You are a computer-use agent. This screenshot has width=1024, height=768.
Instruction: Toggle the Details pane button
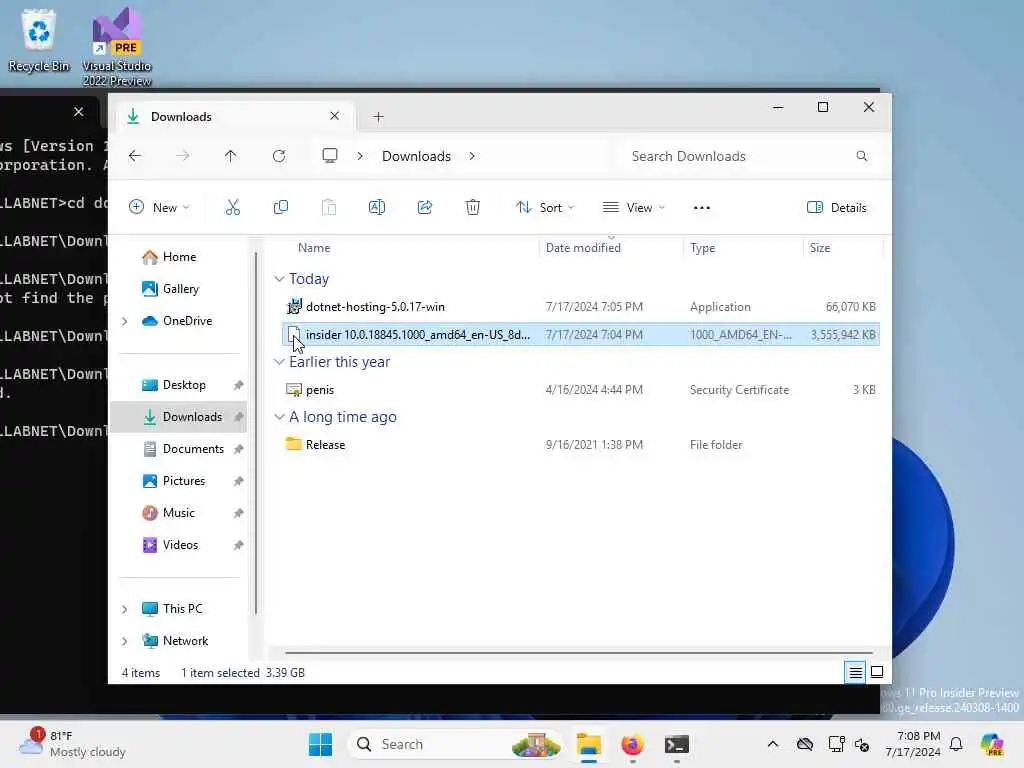[837, 208]
